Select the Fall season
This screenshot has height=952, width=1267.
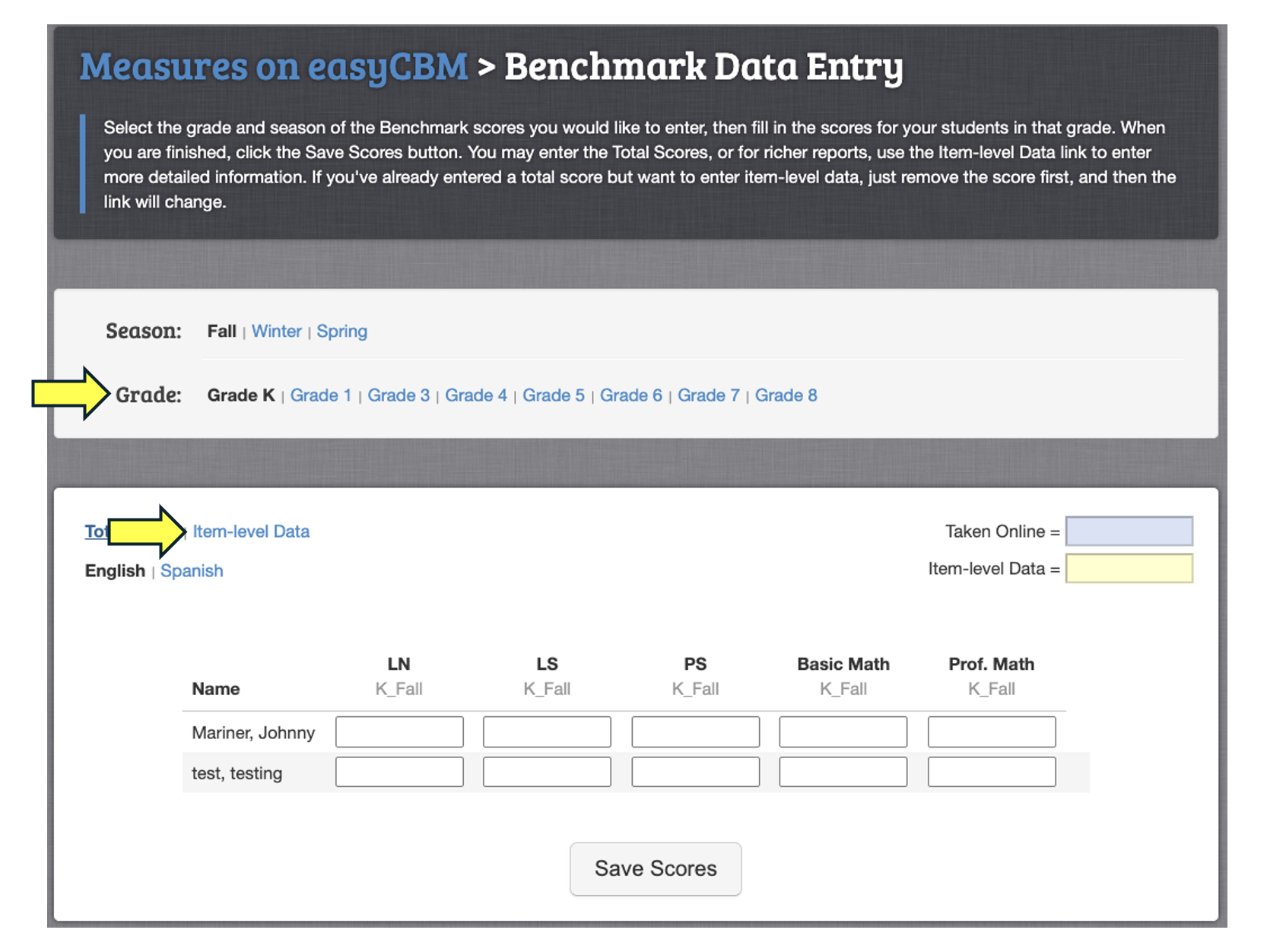pyautogui.click(x=221, y=332)
